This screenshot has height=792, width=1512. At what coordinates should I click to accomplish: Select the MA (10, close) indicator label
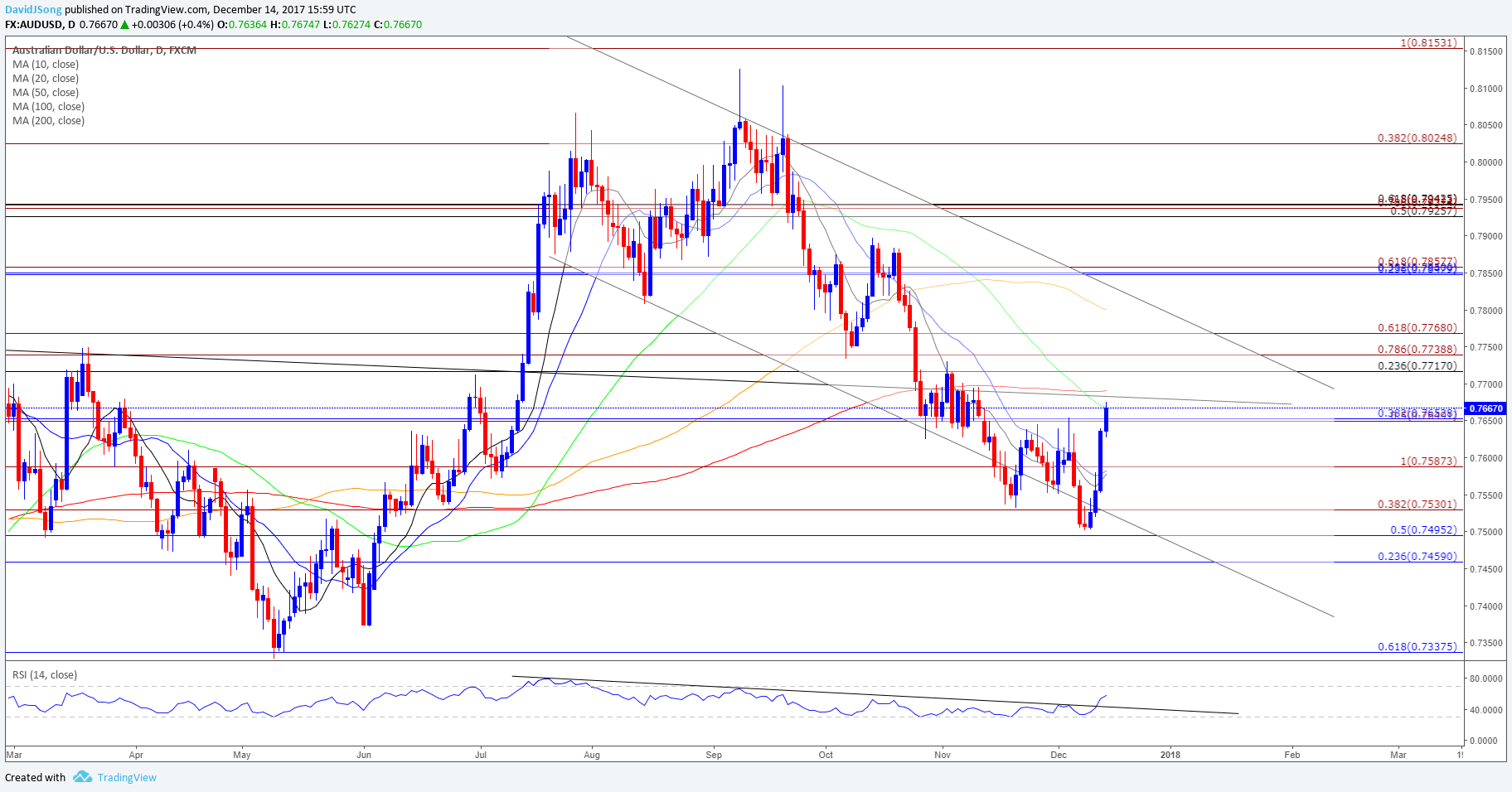point(46,65)
